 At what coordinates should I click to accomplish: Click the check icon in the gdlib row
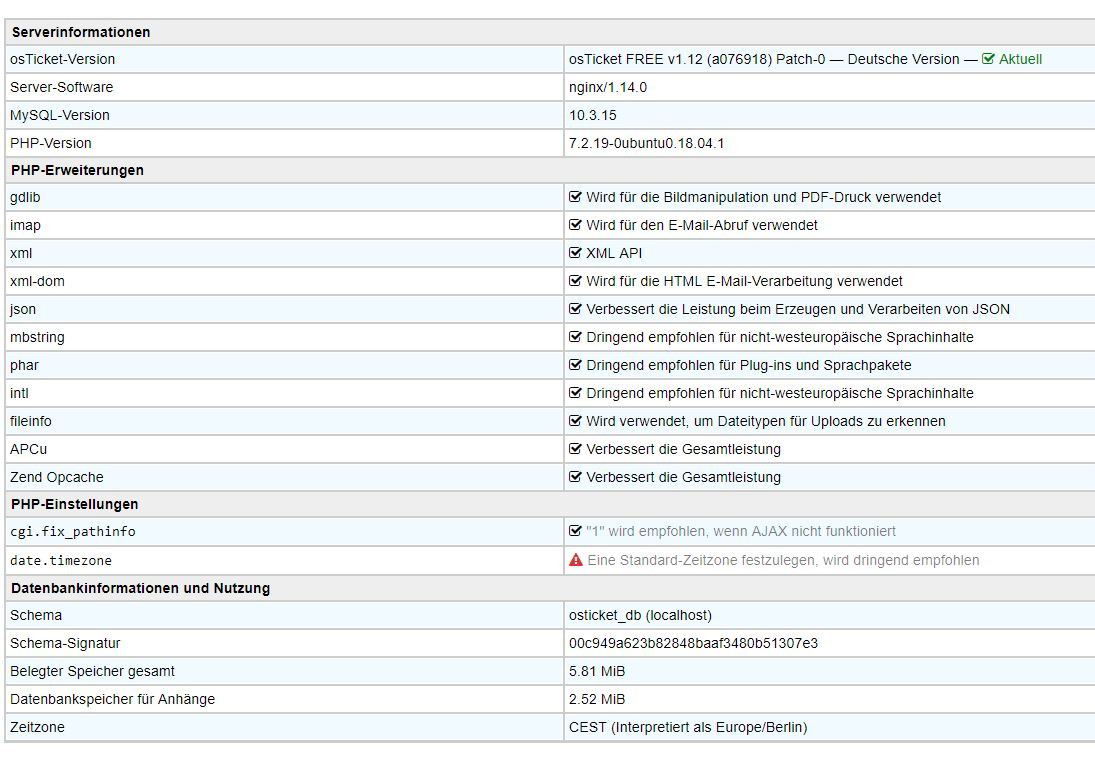tap(575, 197)
